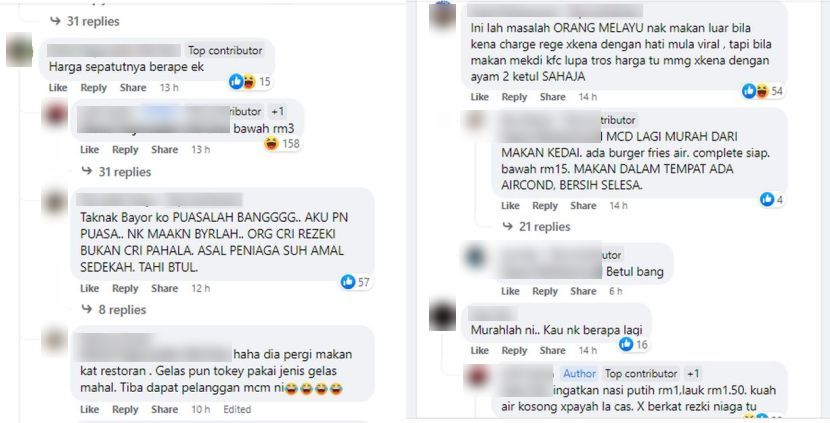The image size is (830, 423).
Task: Share the 'Murahlah ni.. Kau nk berapa lagi' comment
Action: (x=552, y=350)
